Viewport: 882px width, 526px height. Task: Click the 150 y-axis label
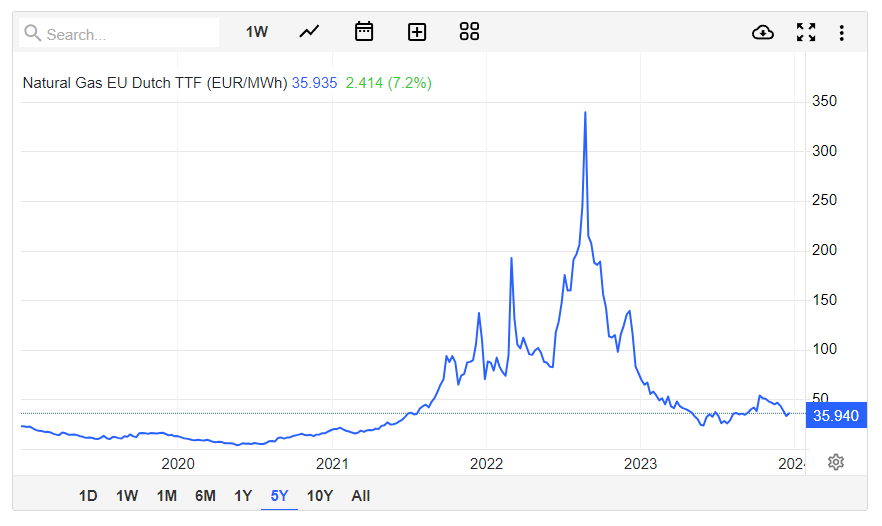(x=824, y=300)
